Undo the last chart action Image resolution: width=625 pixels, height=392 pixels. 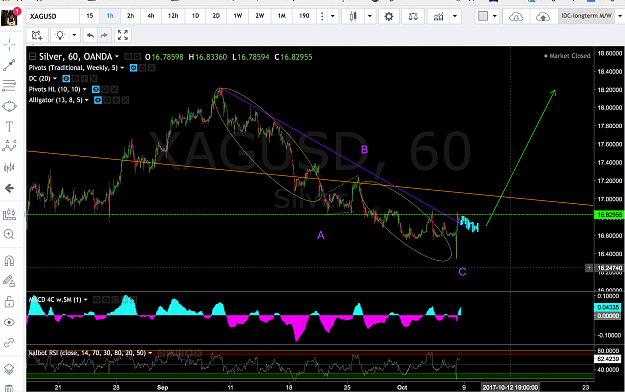pyautogui.click(x=90, y=35)
